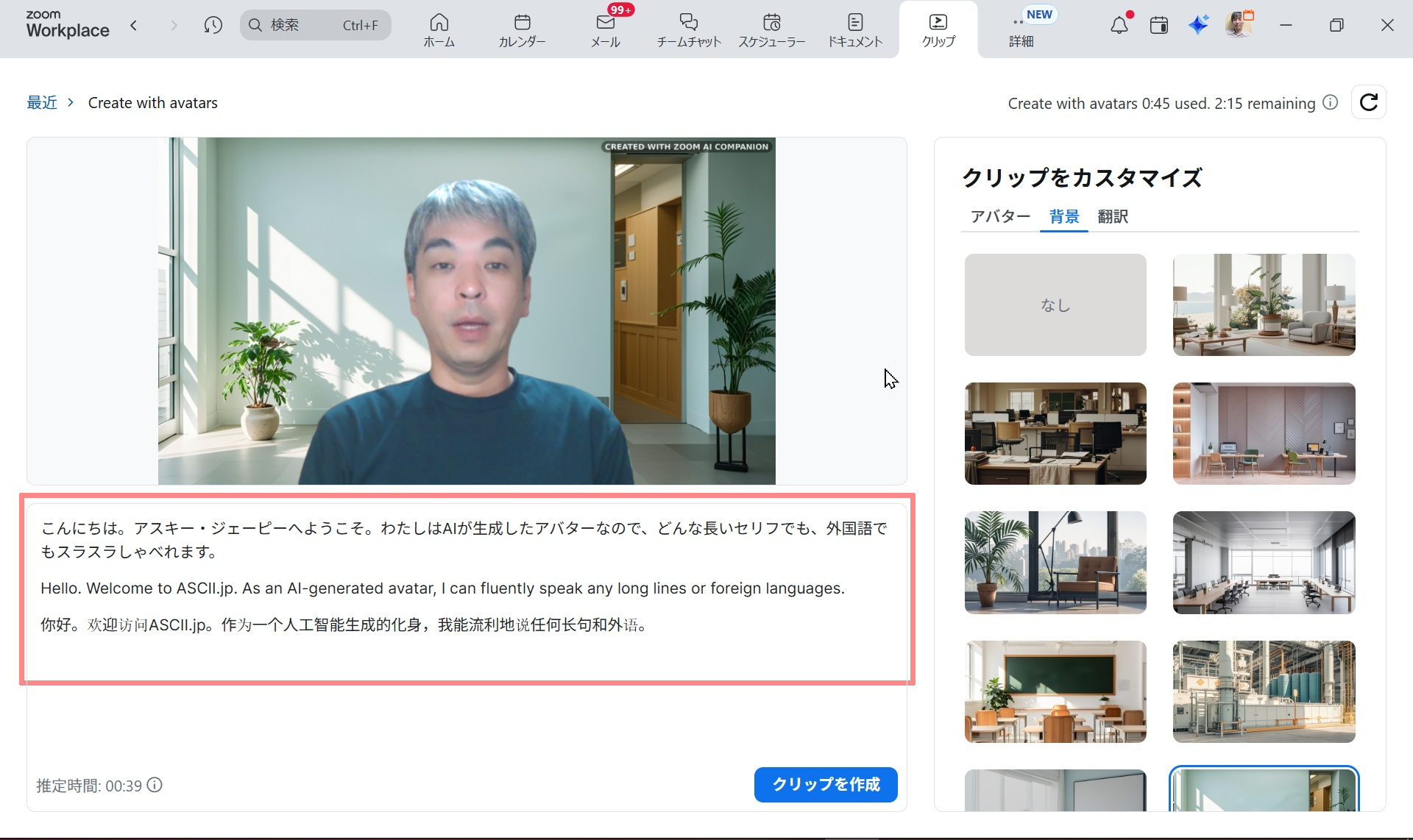Screen dimensions: 1413x840
Task: Click the クリップを作成 button
Action: point(825,785)
